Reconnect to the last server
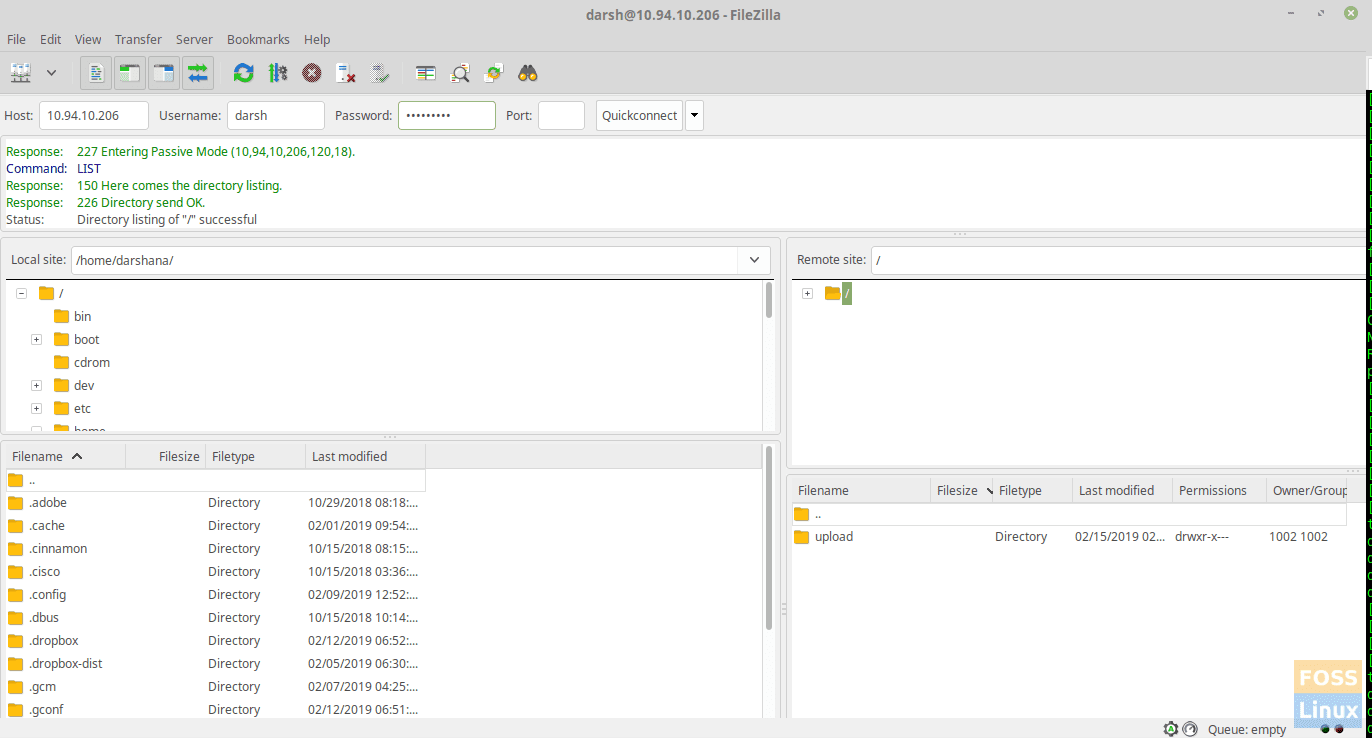The image size is (1372, 738). tap(380, 73)
